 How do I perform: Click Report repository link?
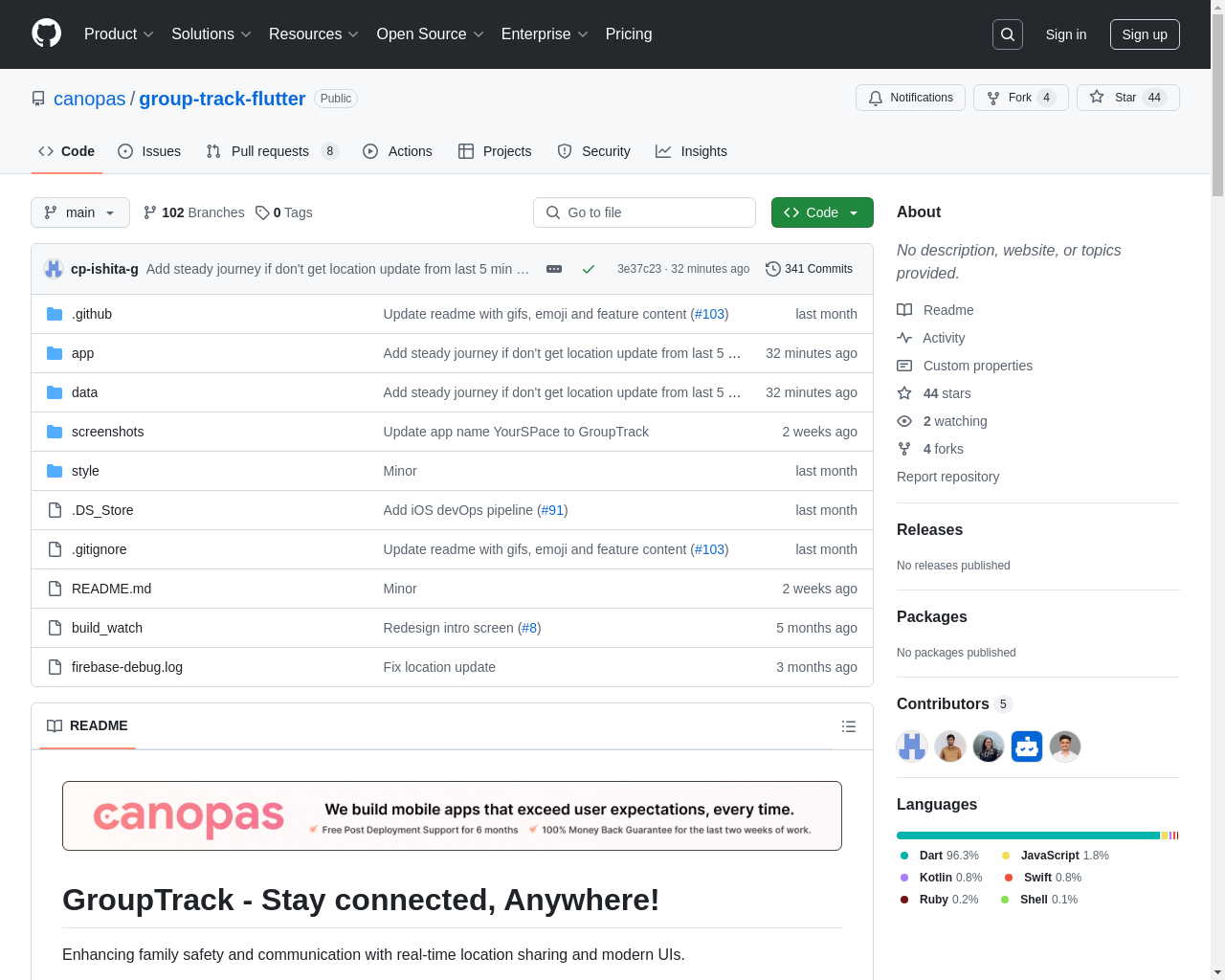pos(947,477)
